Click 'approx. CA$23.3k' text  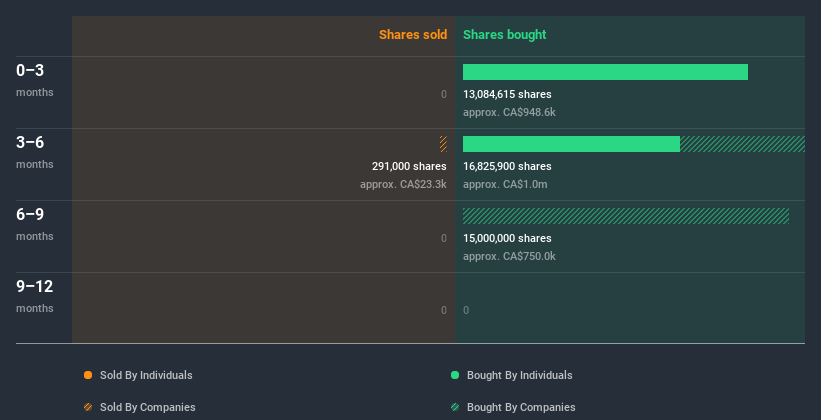(403, 184)
